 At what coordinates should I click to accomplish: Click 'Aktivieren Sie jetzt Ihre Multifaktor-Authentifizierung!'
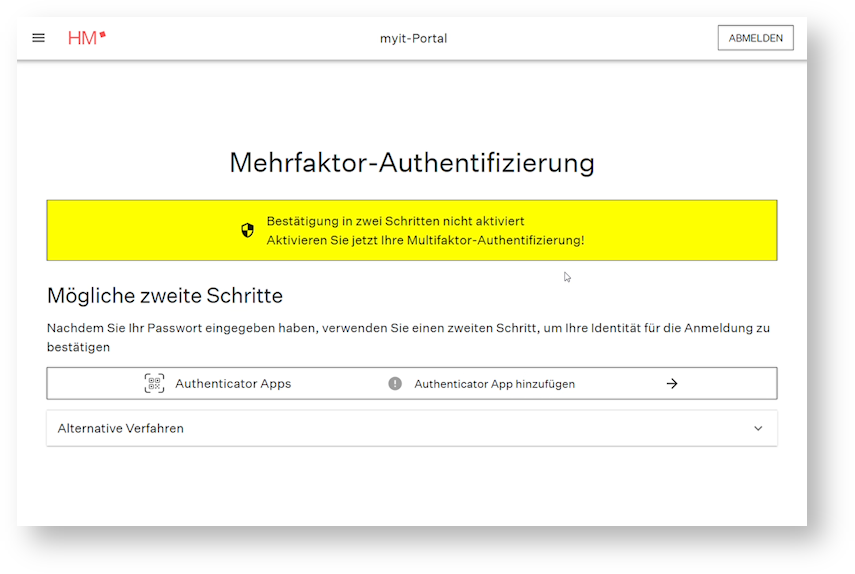[x=425, y=240]
